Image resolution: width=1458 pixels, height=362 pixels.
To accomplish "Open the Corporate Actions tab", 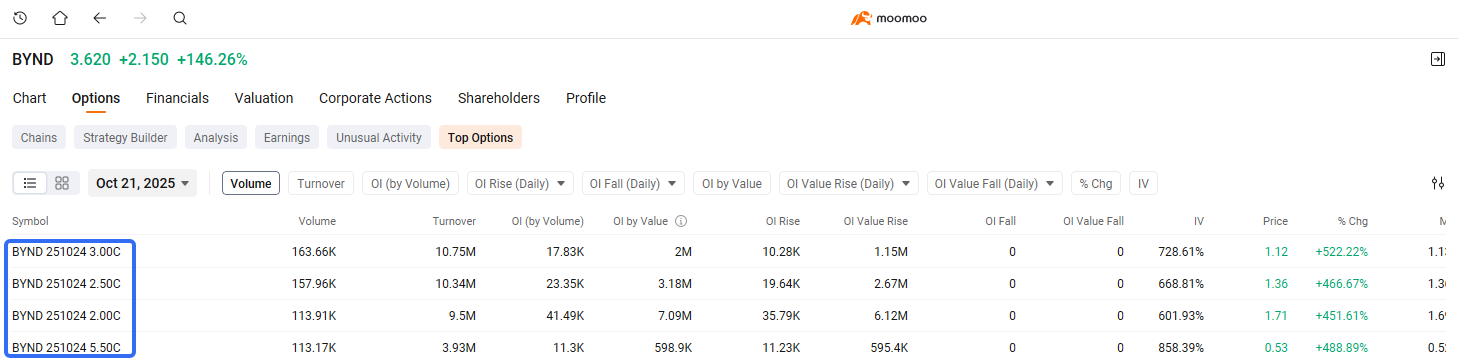I will (x=375, y=98).
